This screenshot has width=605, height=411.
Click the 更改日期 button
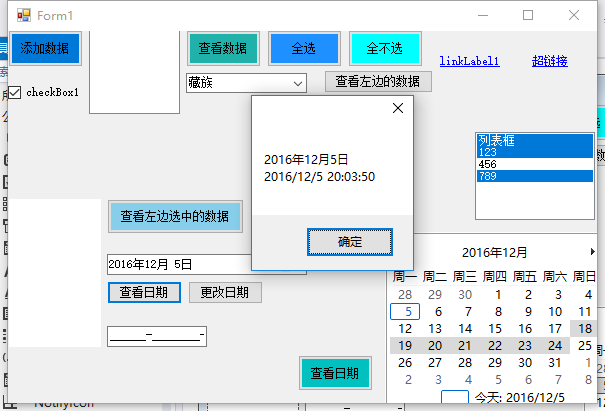click(x=225, y=293)
